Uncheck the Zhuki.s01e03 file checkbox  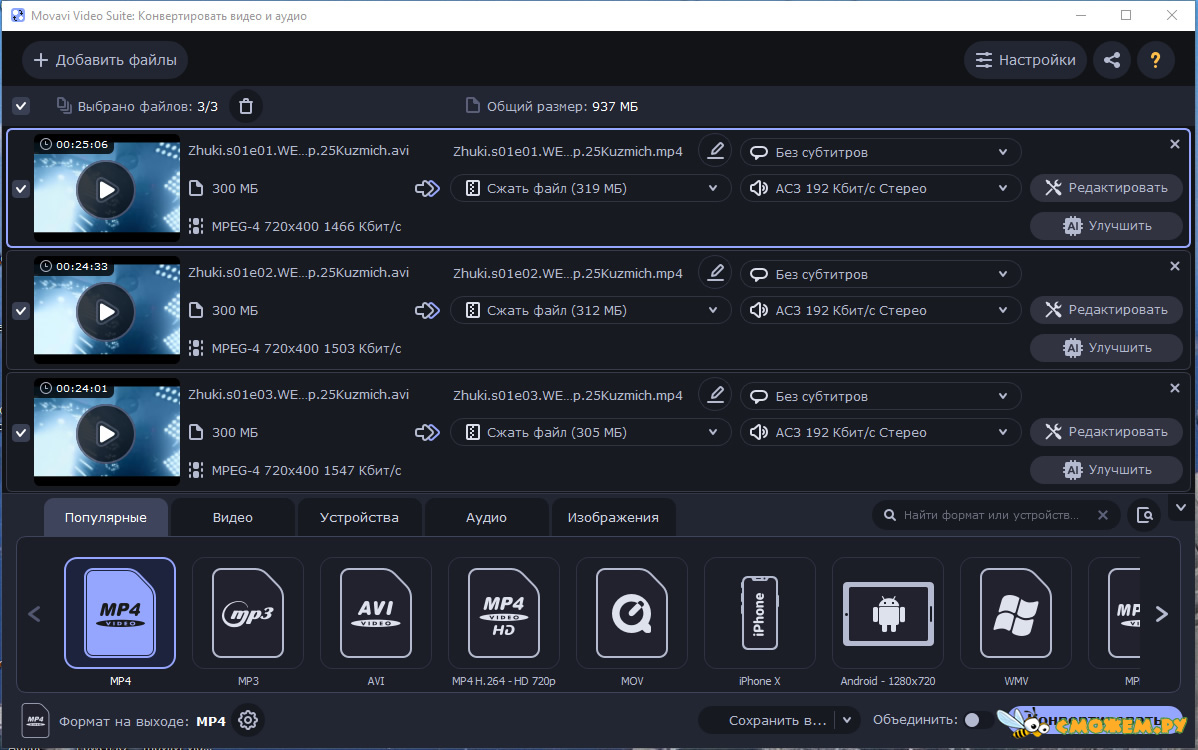(x=21, y=433)
